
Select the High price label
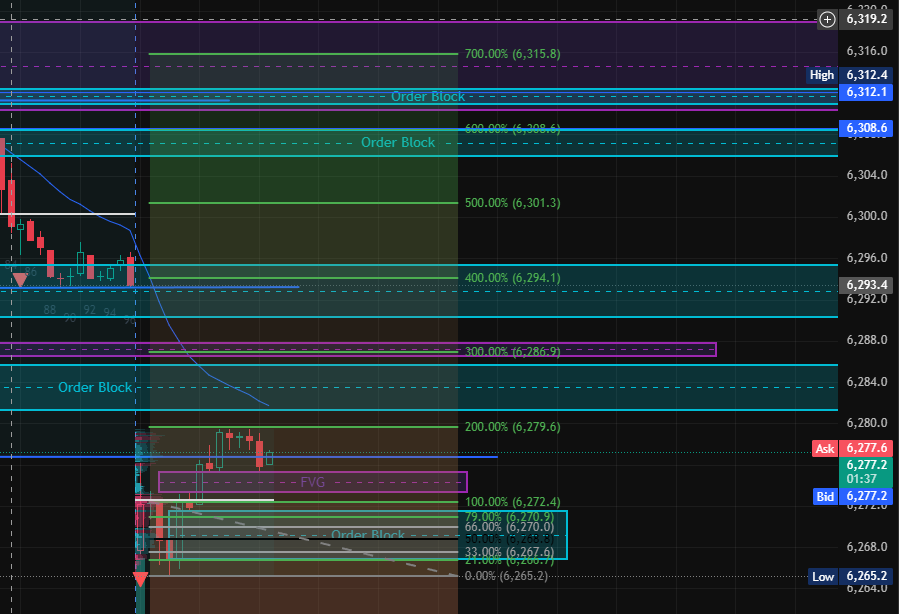[822, 75]
